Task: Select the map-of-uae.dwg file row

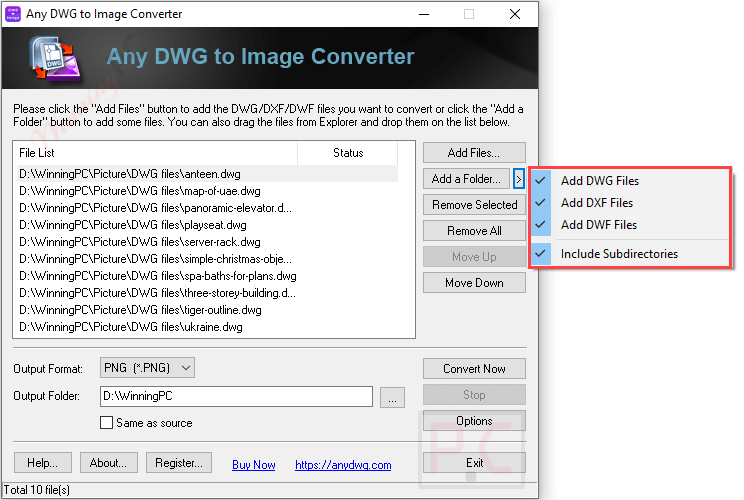Action: pyautogui.click(x=207, y=191)
